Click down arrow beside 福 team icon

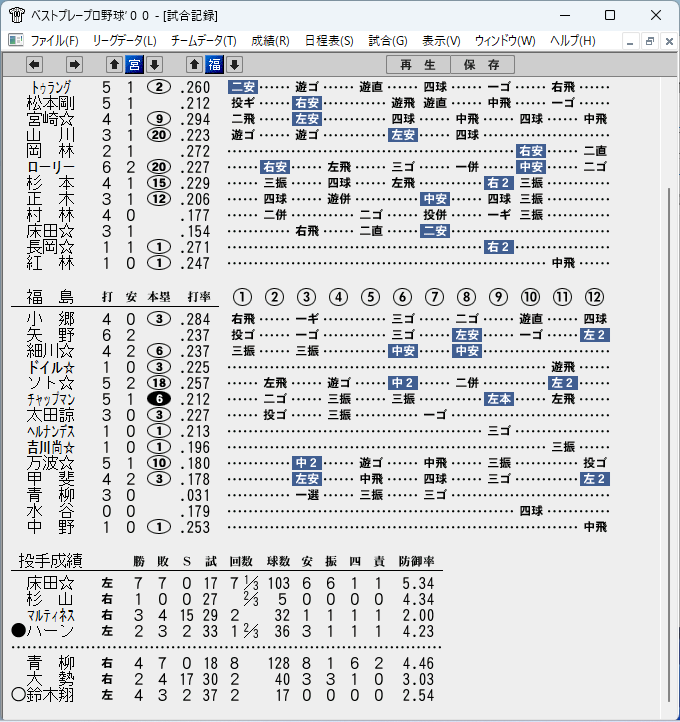pos(234,65)
